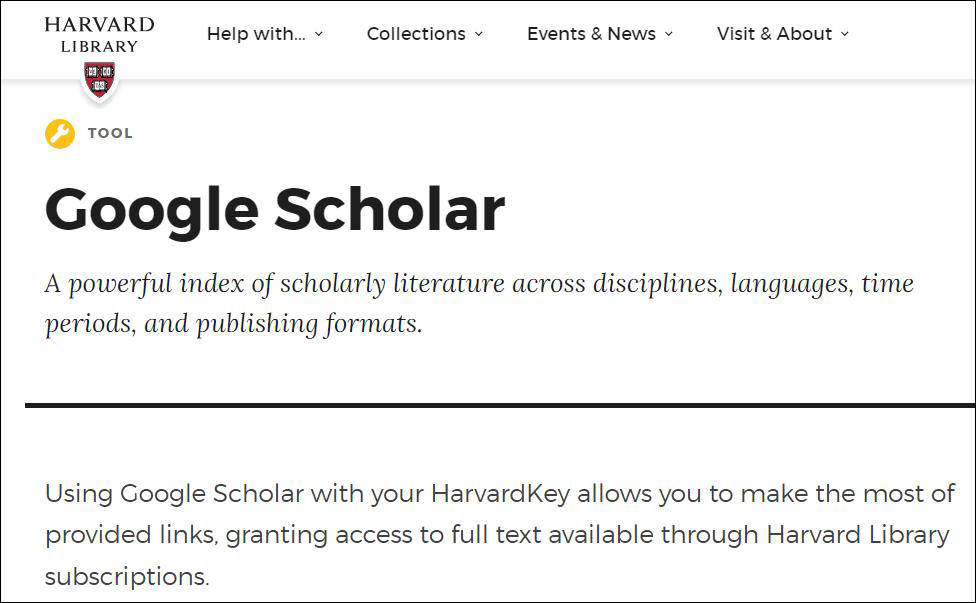Click the TOOL category label
The image size is (976, 603).
[x=110, y=133]
